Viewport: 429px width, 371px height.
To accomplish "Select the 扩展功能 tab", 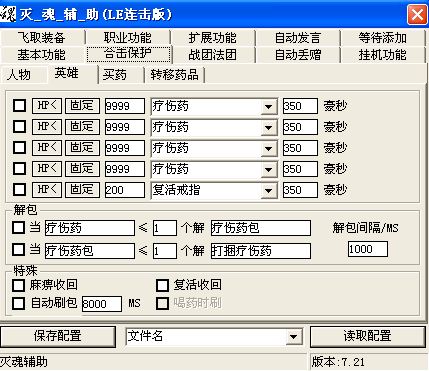I will pos(213,37).
